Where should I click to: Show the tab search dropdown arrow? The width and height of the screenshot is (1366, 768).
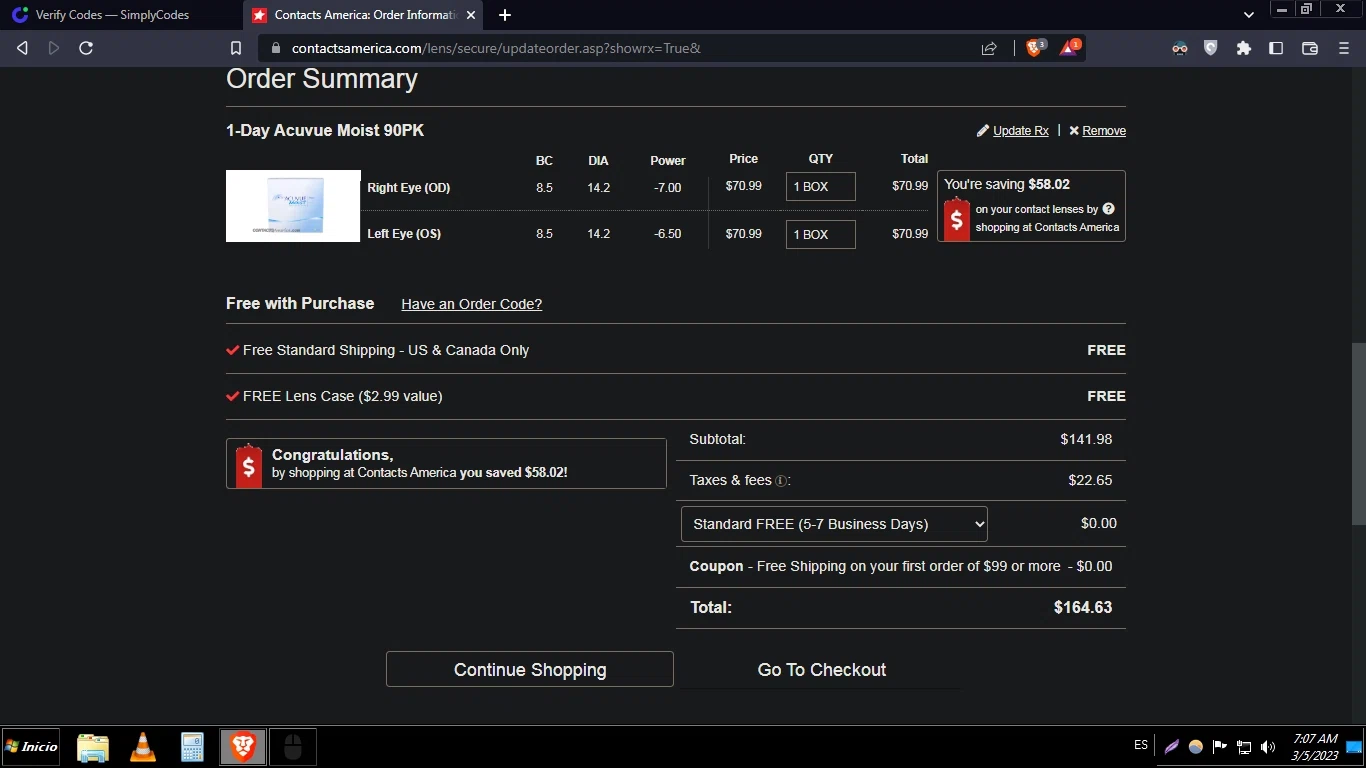coord(1249,15)
